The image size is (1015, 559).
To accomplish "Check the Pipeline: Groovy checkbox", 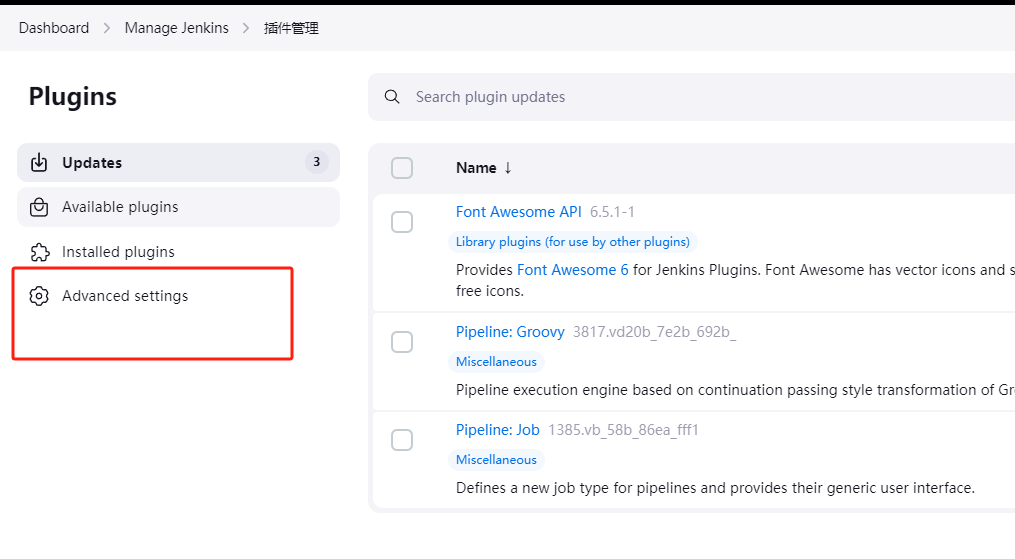I will pyautogui.click(x=402, y=342).
